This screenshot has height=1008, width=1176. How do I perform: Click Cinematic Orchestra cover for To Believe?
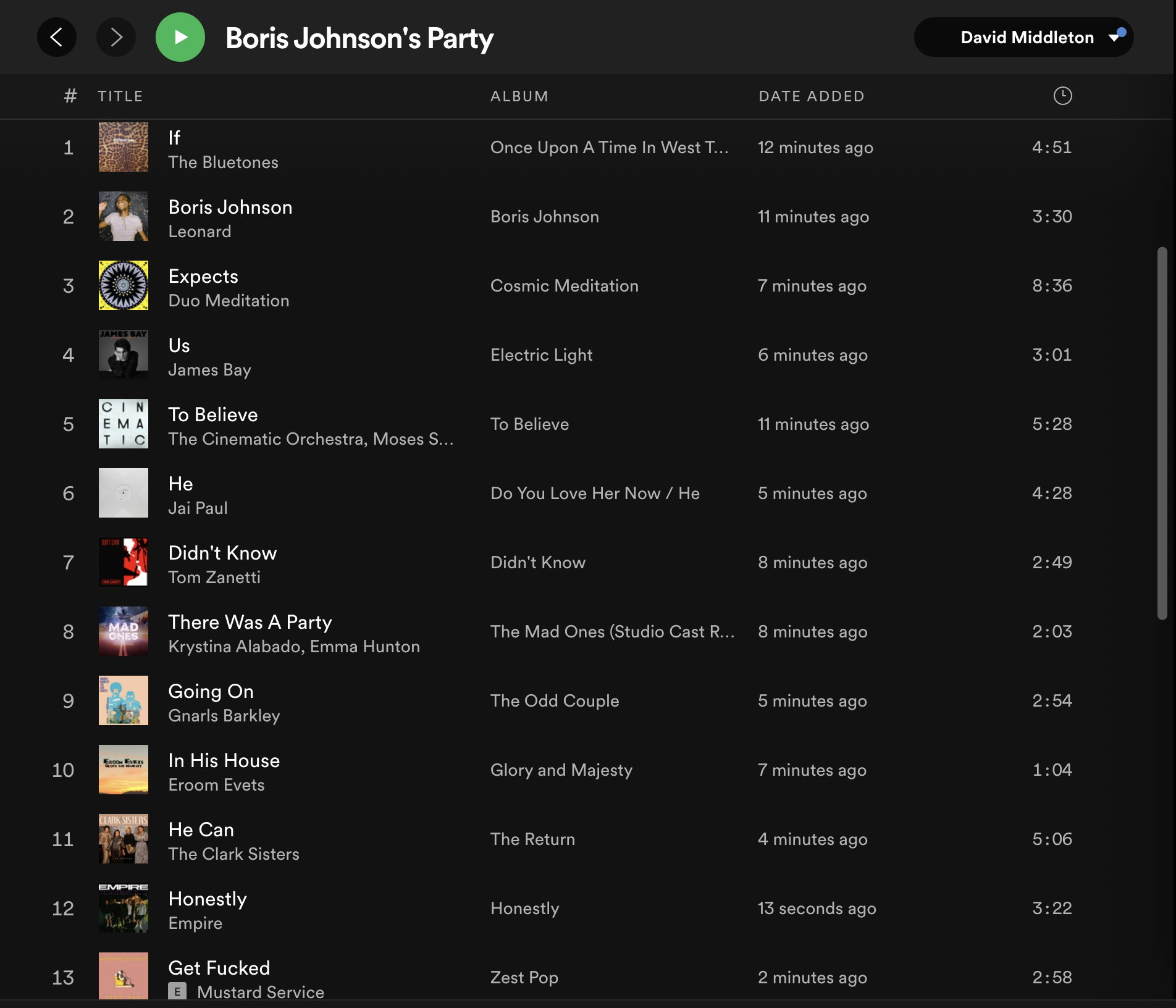[x=124, y=424]
